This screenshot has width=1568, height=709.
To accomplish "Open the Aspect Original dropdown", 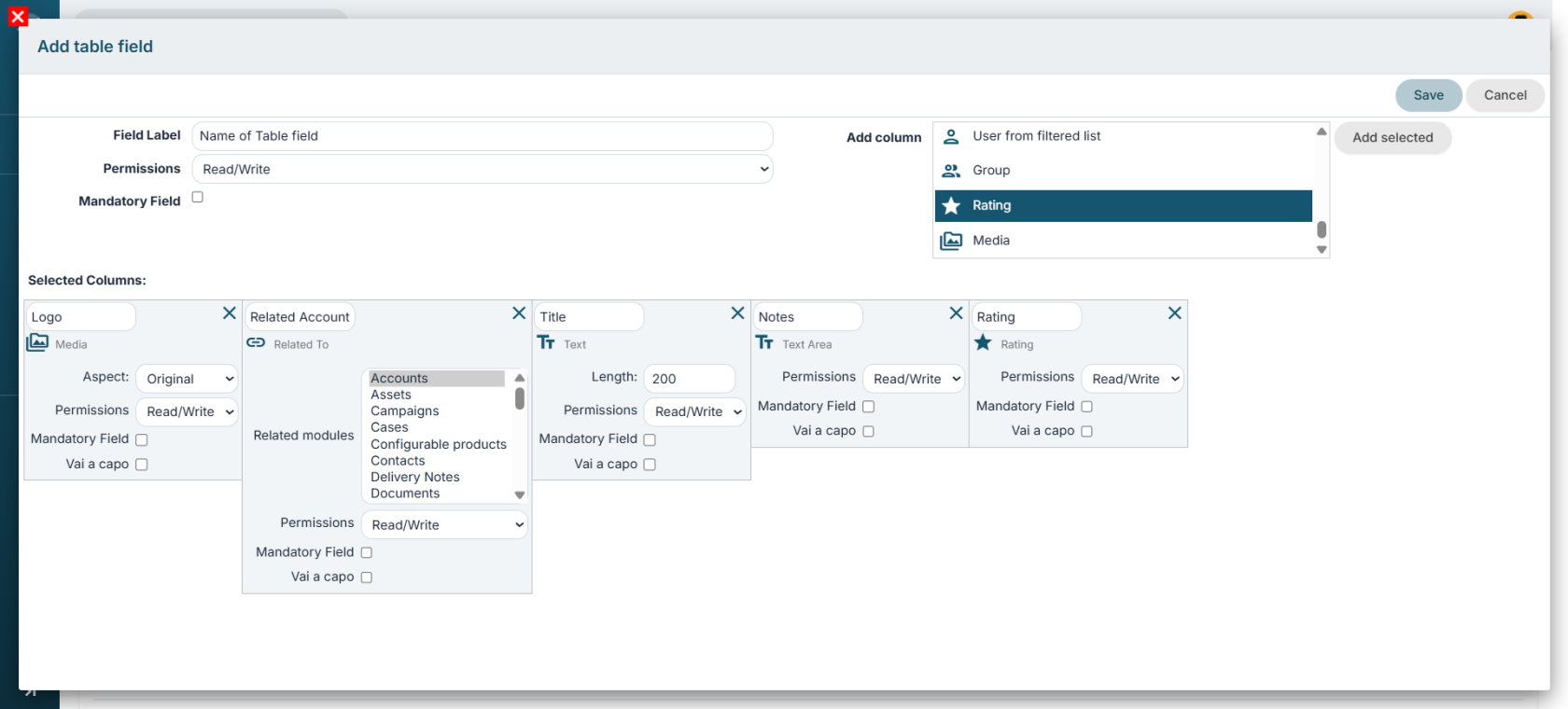I will 187,379.
